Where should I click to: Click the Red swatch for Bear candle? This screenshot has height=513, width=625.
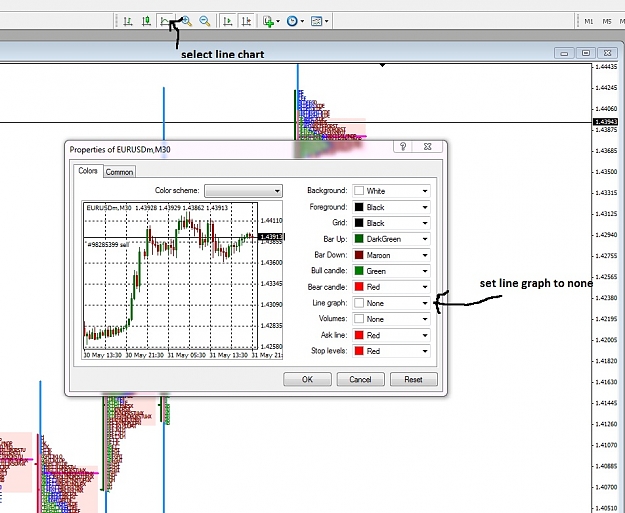pos(359,287)
